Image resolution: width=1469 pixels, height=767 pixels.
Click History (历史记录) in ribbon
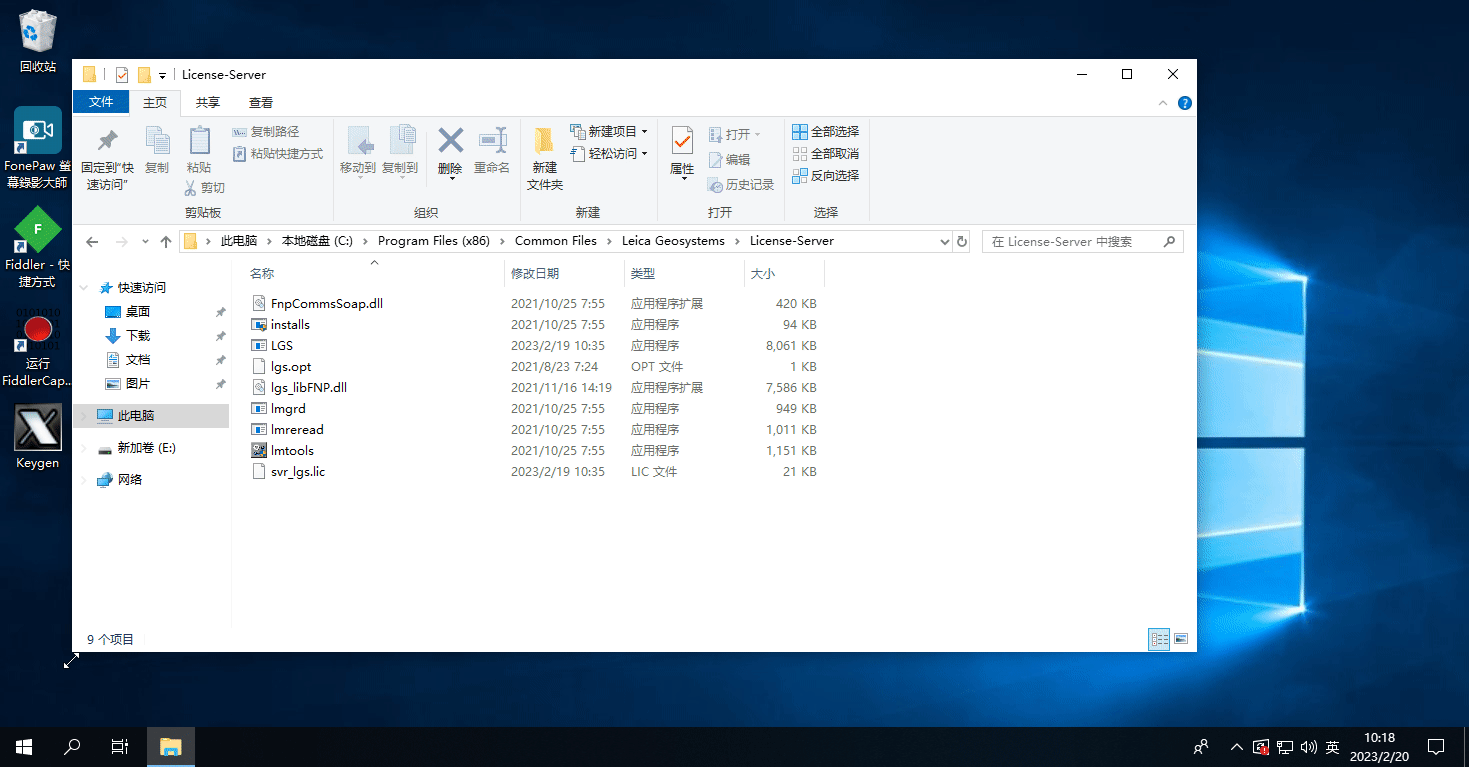741,185
